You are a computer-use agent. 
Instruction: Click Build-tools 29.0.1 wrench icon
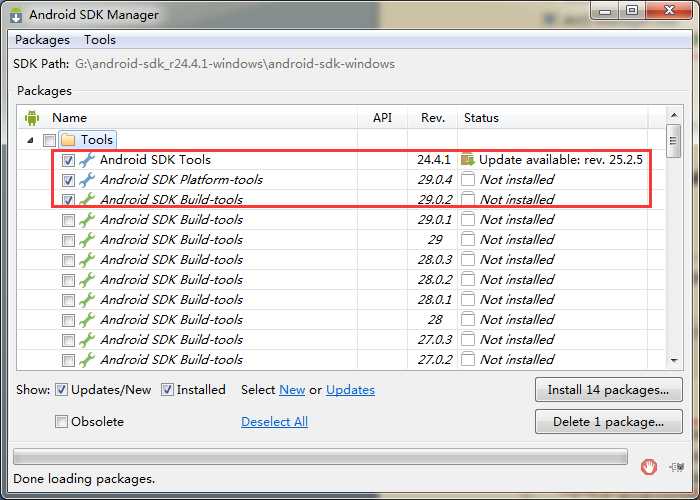[x=87, y=220]
